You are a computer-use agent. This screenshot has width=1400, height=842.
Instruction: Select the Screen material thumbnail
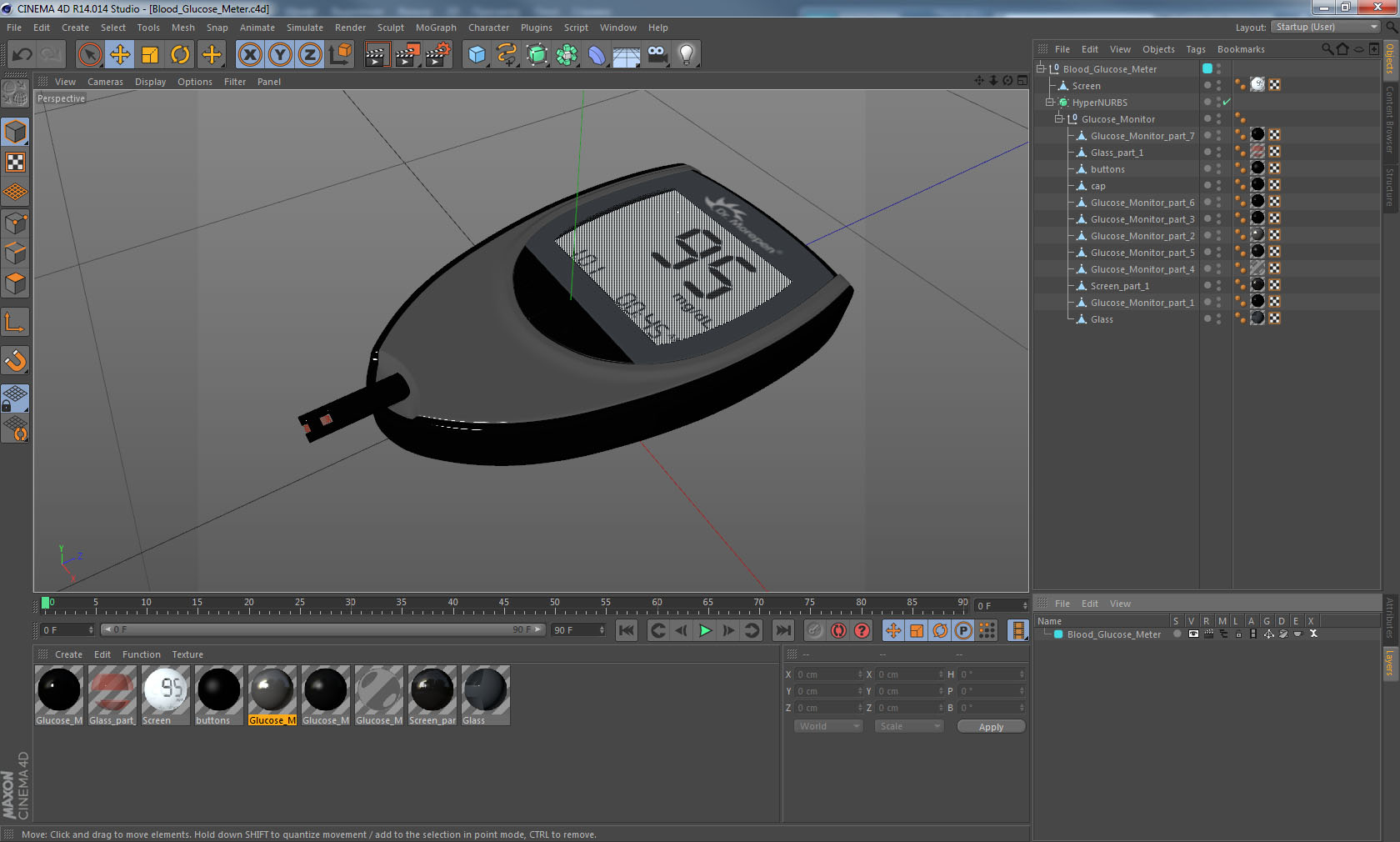[x=166, y=689]
